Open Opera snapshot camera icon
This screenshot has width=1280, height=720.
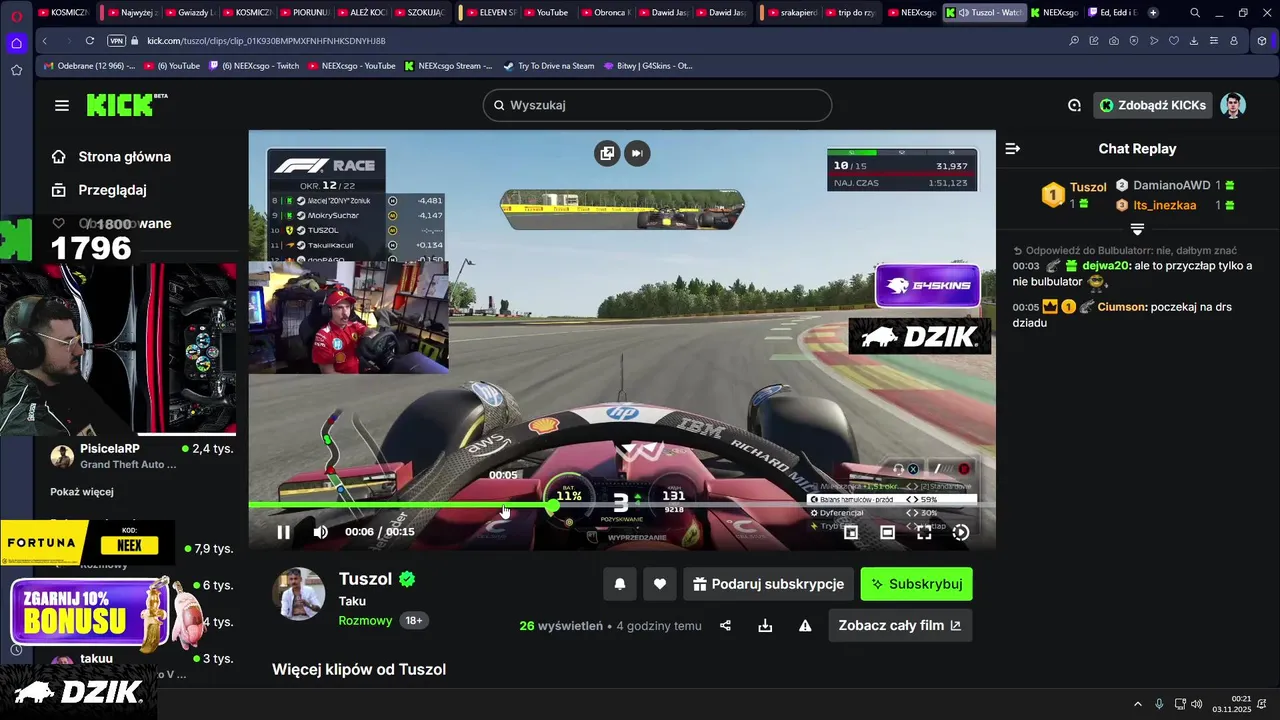[1114, 41]
